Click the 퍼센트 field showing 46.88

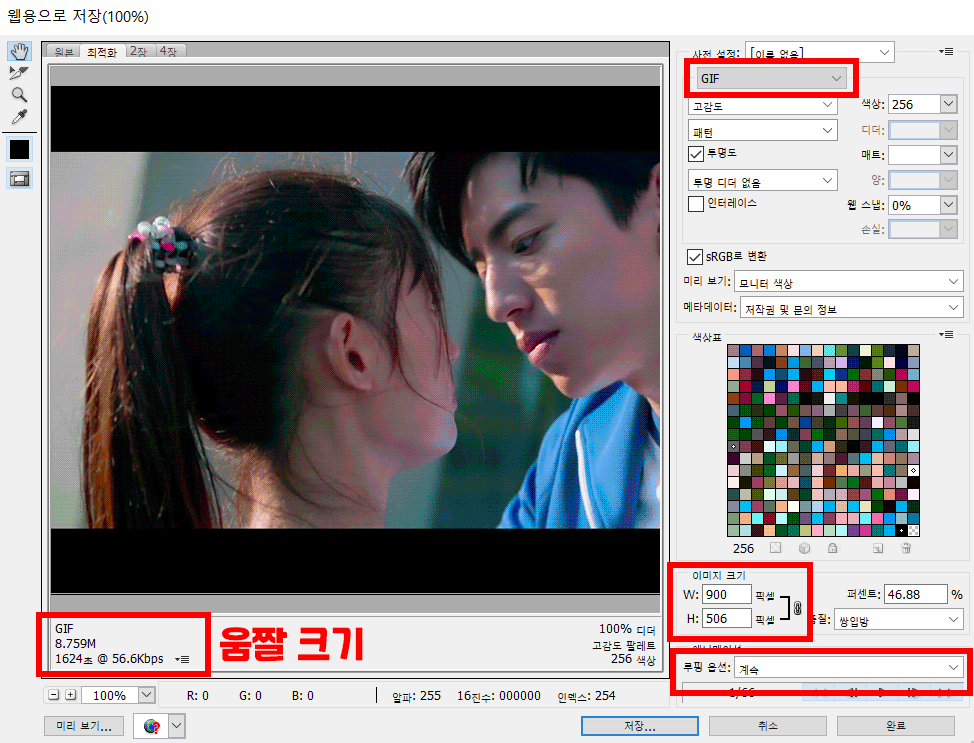point(916,595)
